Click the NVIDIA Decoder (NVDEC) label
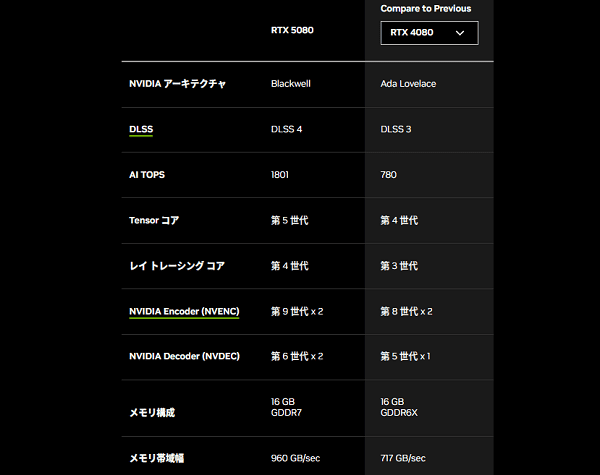600x475 pixels. click(184, 356)
